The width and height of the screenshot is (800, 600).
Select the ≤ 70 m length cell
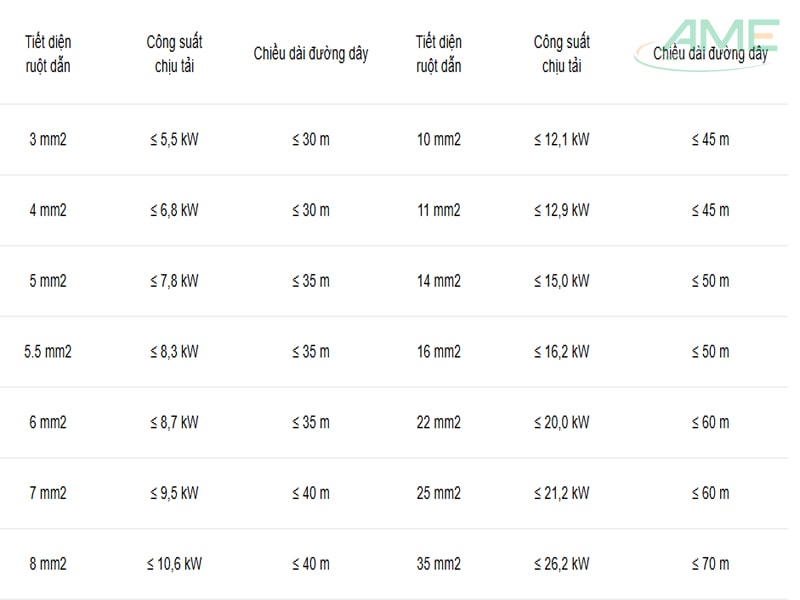(711, 564)
